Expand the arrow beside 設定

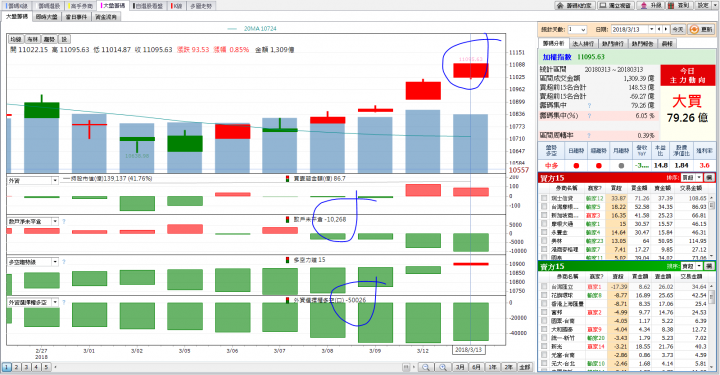point(714,6)
